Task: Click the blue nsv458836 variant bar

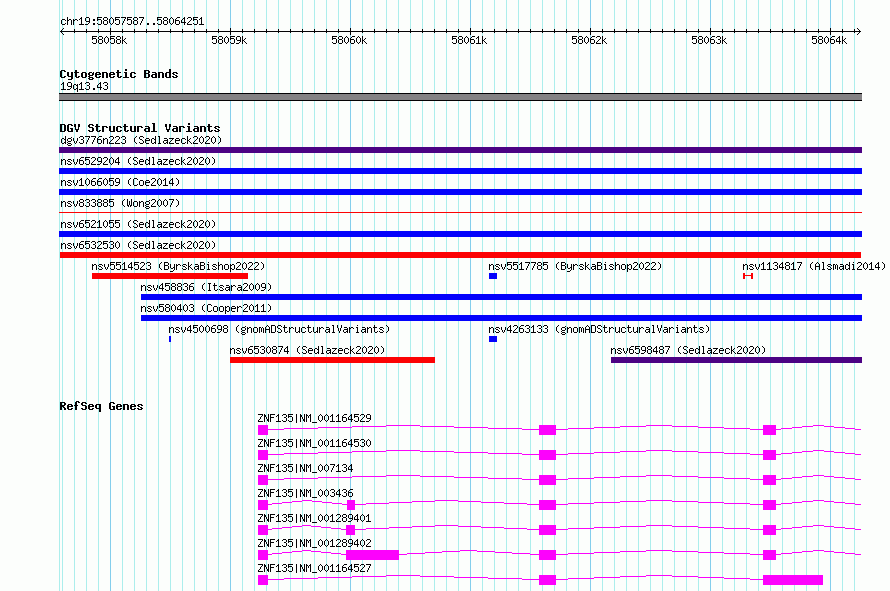Action: point(501,297)
